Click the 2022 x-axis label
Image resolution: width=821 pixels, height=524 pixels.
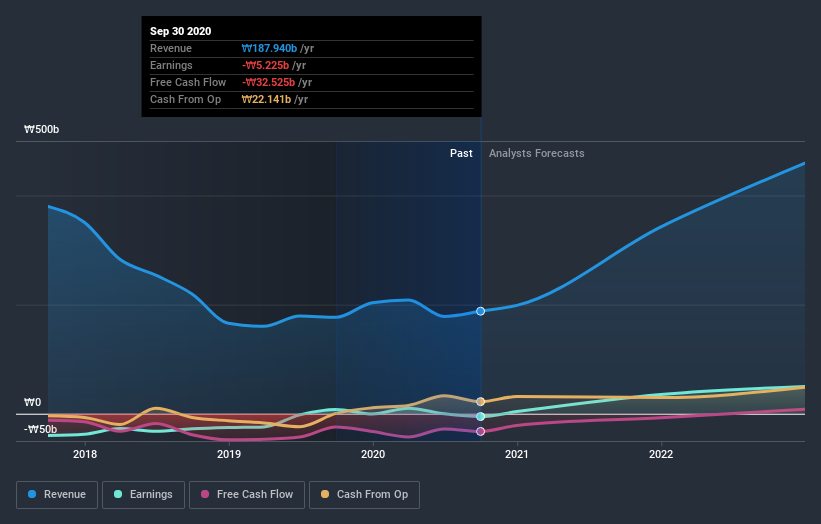pyautogui.click(x=661, y=454)
